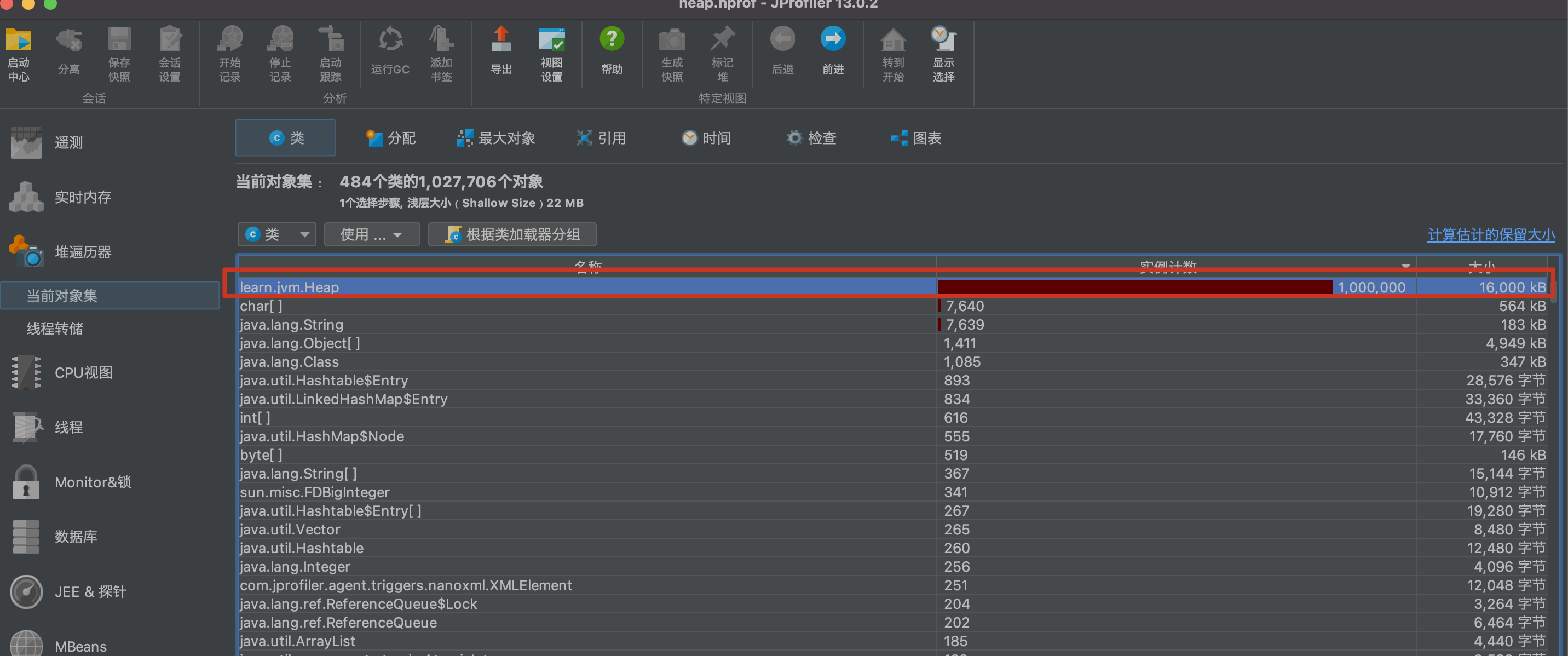
Task: Select Thread Dump in the sidebar
Action: [x=55, y=329]
